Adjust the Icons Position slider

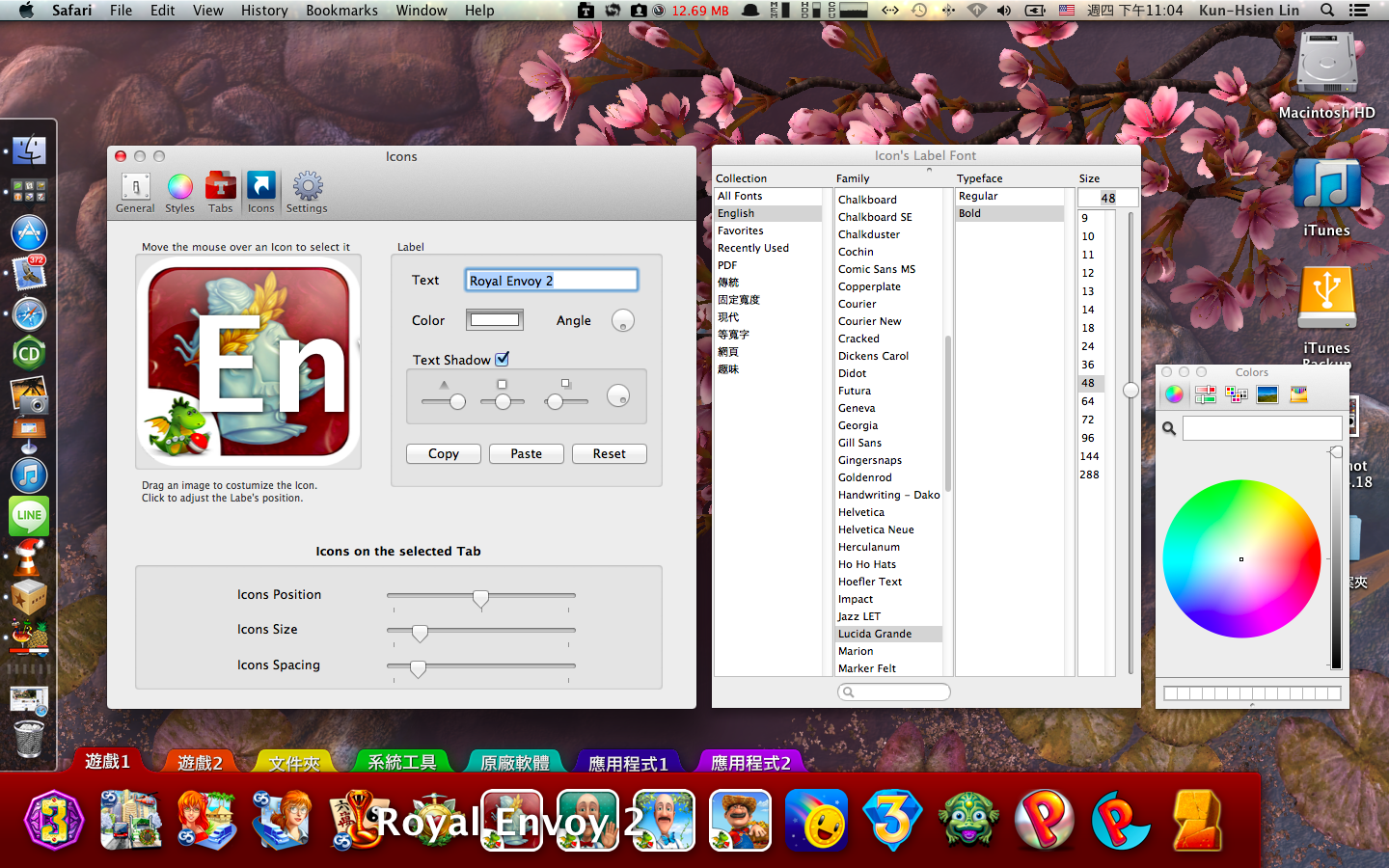click(480, 598)
